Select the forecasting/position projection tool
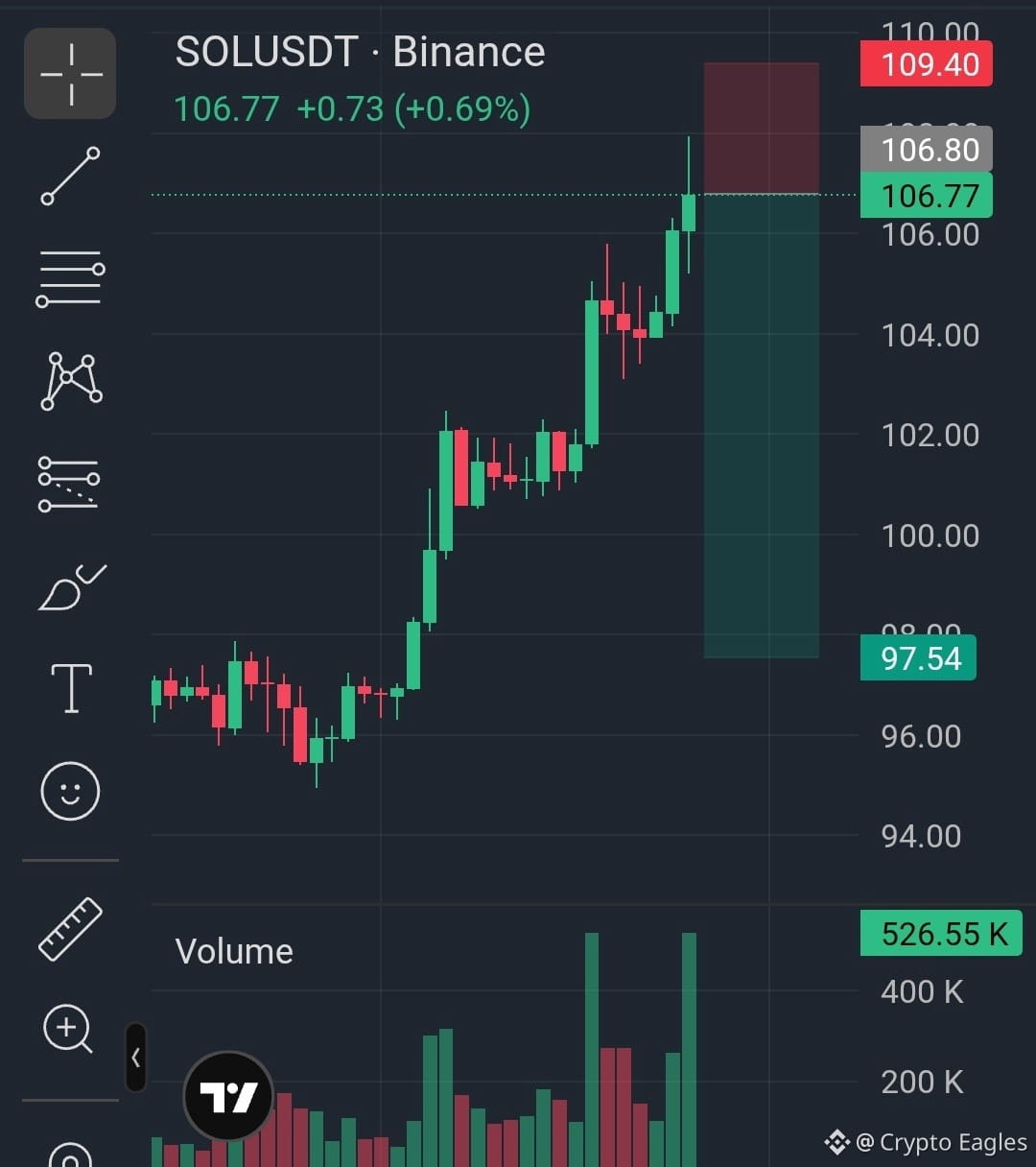 pyautogui.click(x=69, y=483)
